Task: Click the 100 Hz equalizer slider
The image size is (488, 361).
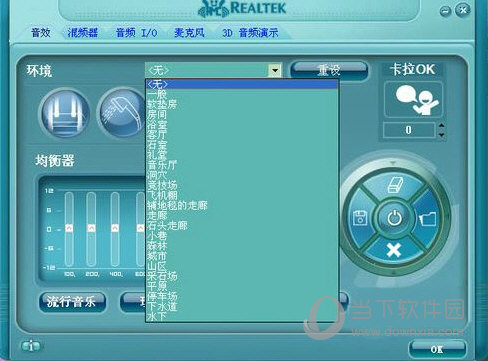Action: pos(69,229)
